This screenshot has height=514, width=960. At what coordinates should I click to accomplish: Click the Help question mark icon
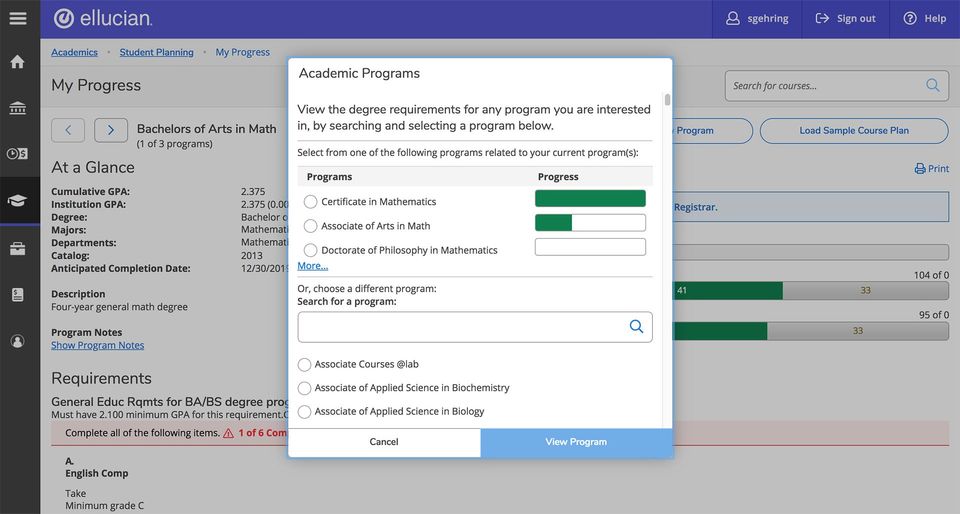point(910,18)
